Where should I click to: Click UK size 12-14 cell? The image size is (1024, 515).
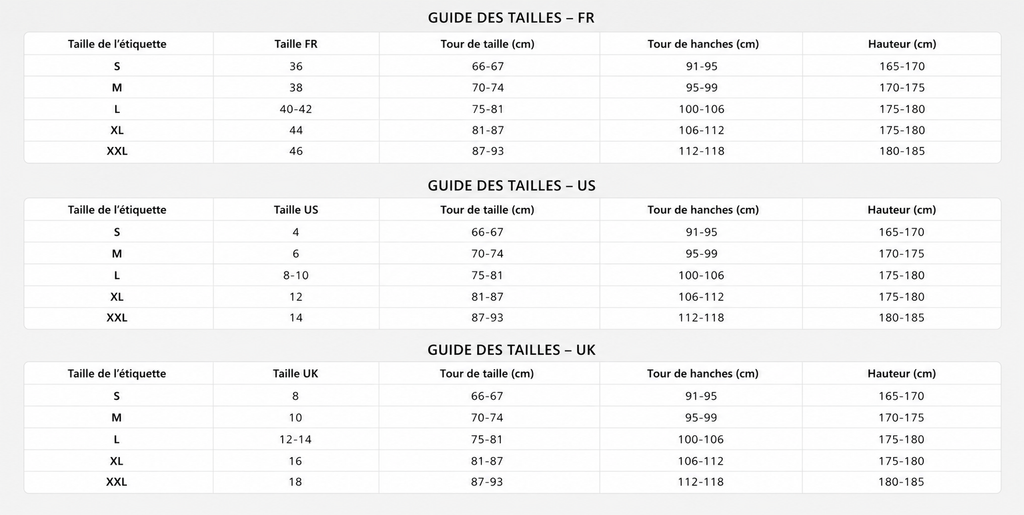[296, 440]
